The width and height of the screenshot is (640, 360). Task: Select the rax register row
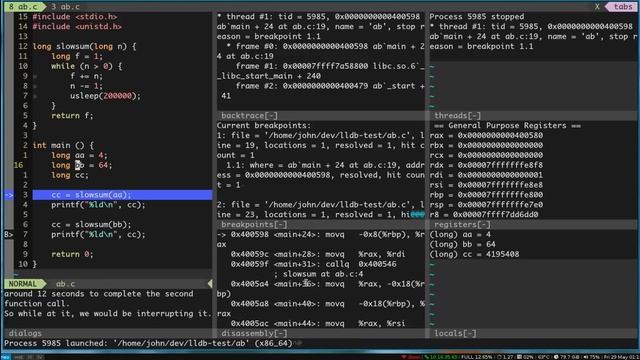pyautogui.click(x=486, y=136)
